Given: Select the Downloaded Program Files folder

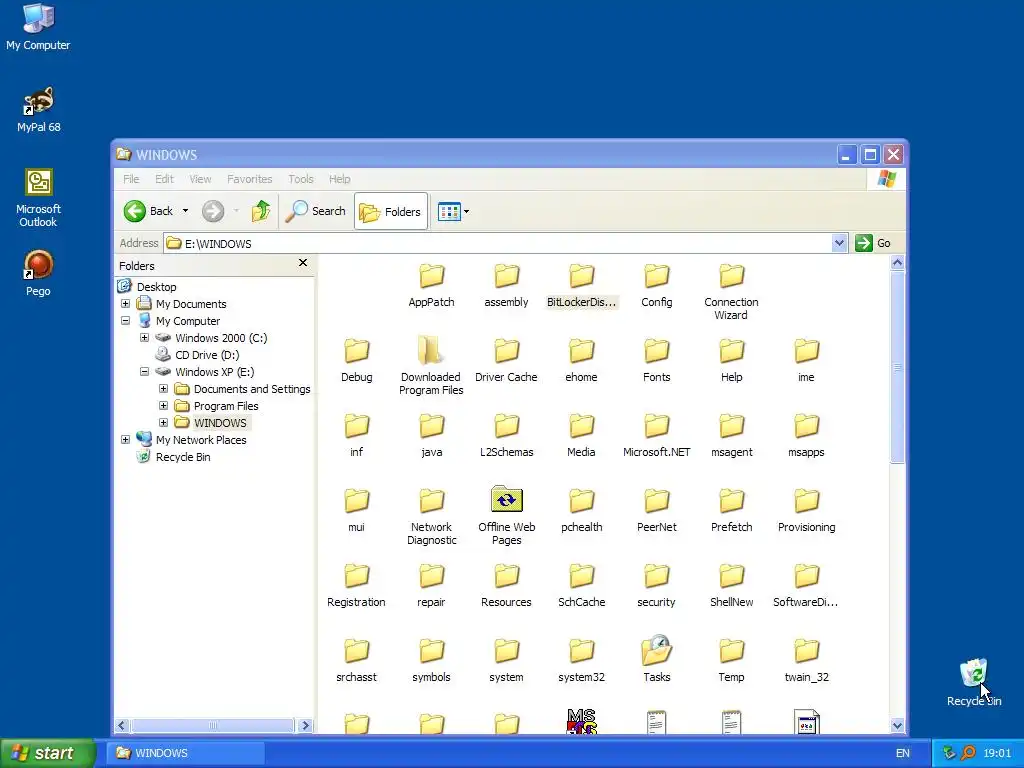Looking at the screenshot, I should (431, 366).
